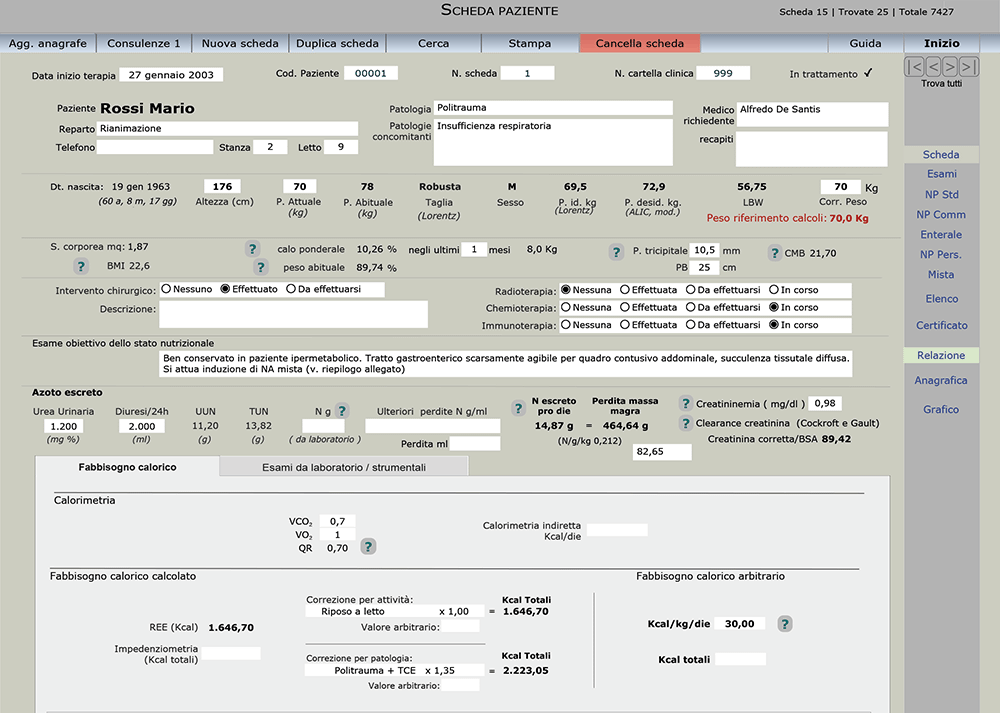
Task: Open NP Pers. in the sidebar
Action: tap(941, 254)
